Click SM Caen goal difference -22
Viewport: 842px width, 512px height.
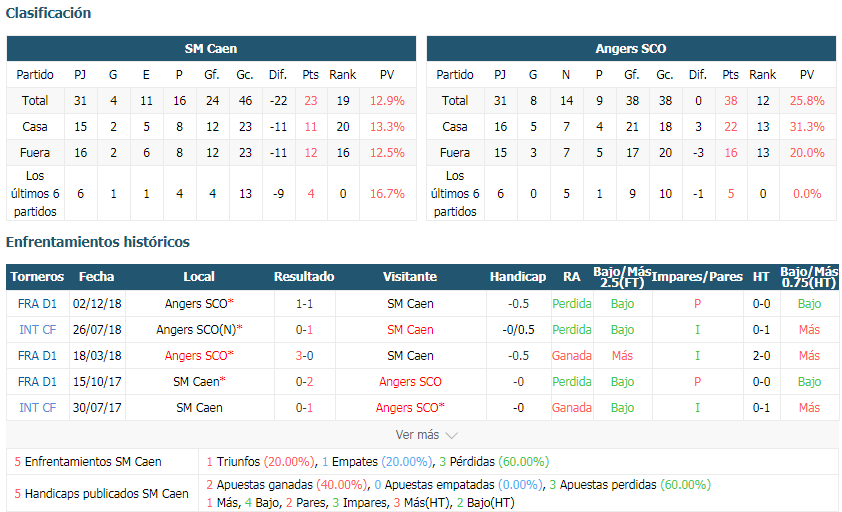(278, 100)
